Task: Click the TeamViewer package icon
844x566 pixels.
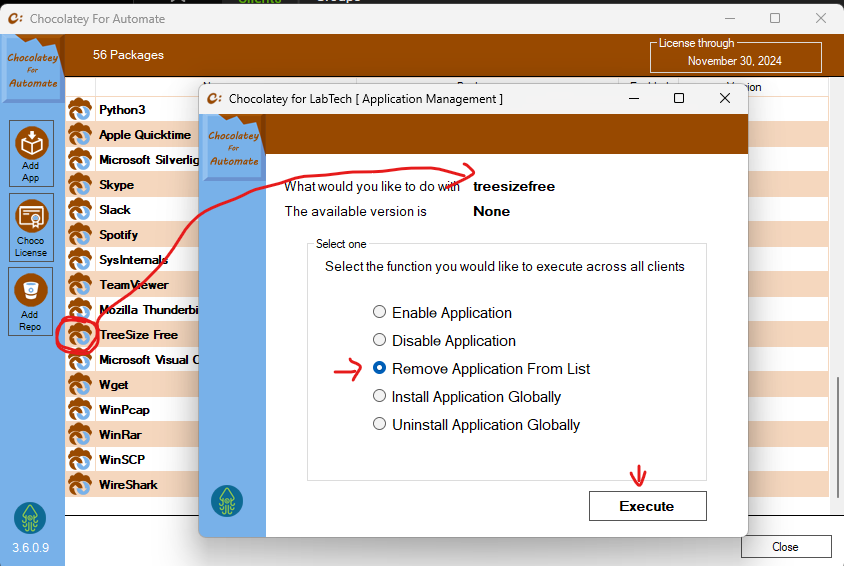Action: coord(80,285)
